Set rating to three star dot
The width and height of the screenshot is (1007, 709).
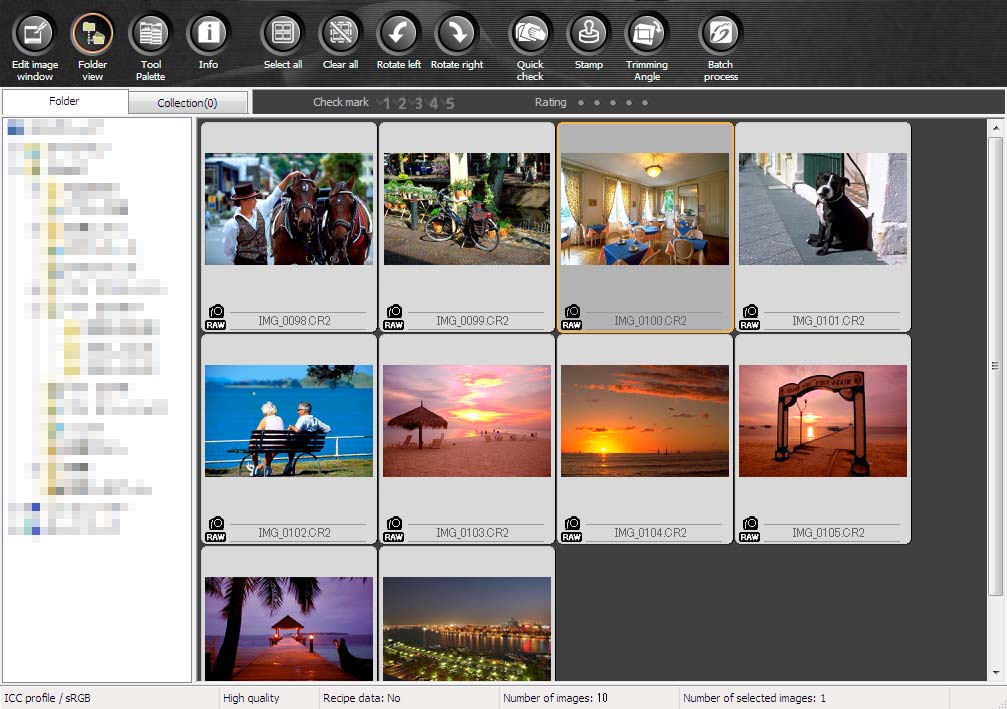coord(613,103)
